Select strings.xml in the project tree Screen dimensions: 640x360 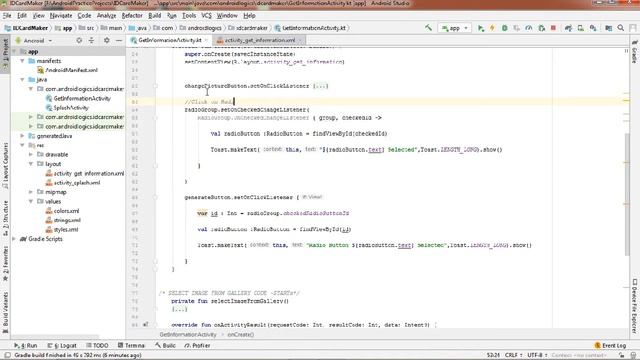63,220
